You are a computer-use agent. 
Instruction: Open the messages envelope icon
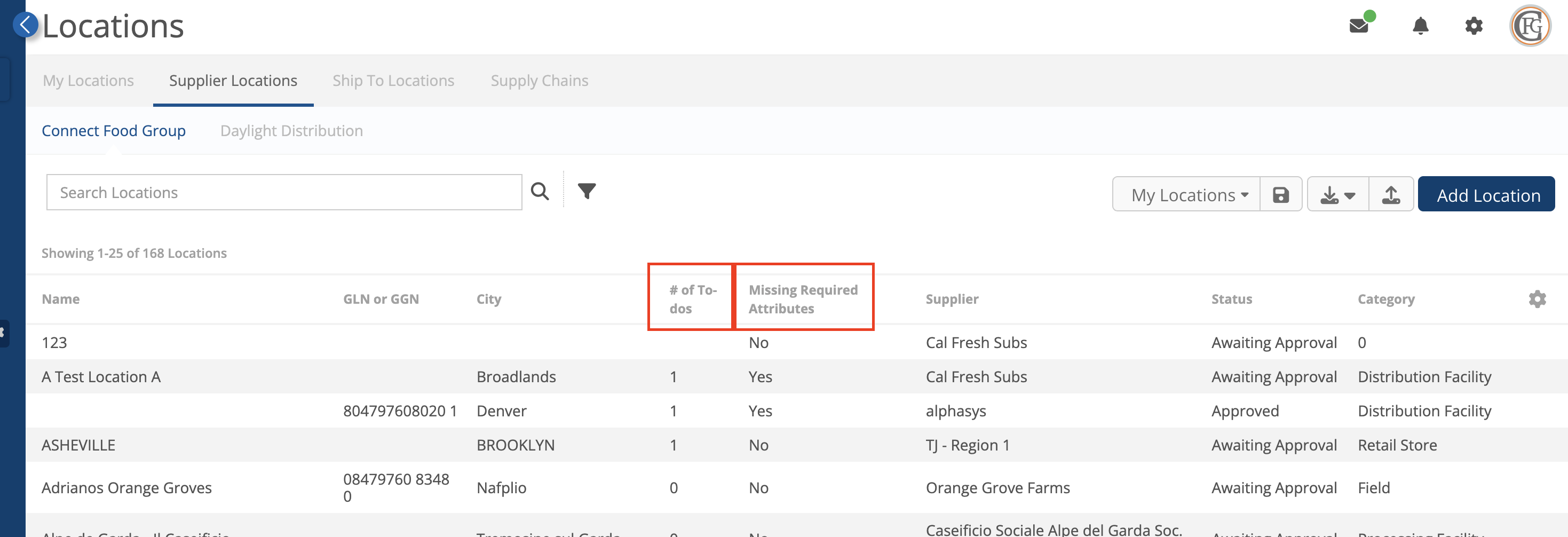pyautogui.click(x=1358, y=26)
